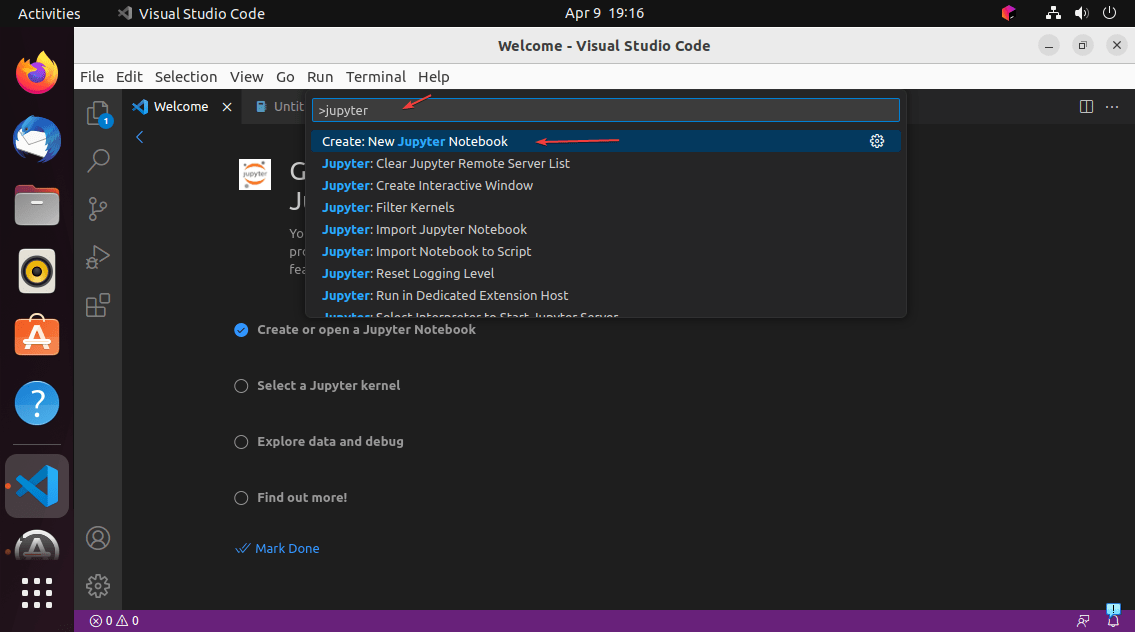This screenshot has width=1135, height=632.
Task: Open the Explorer view in activity bar
Action: click(98, 113)
